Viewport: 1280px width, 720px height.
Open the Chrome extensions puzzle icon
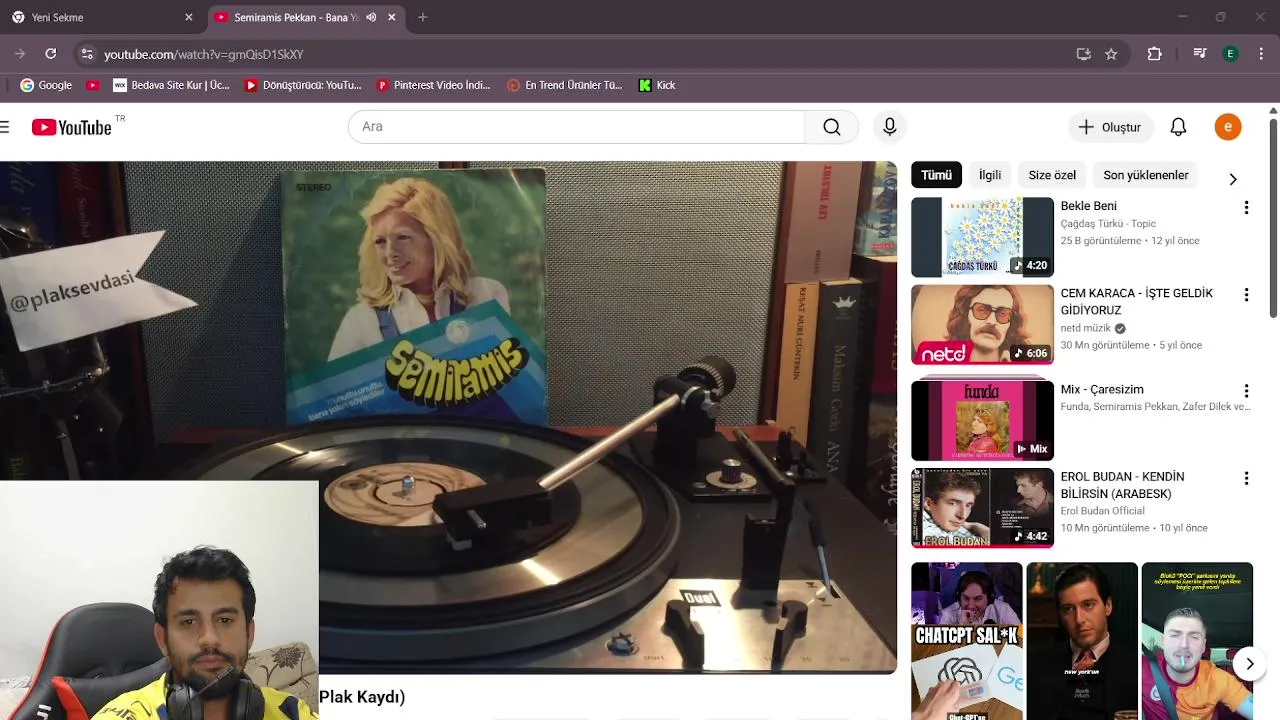point(1154,54)
